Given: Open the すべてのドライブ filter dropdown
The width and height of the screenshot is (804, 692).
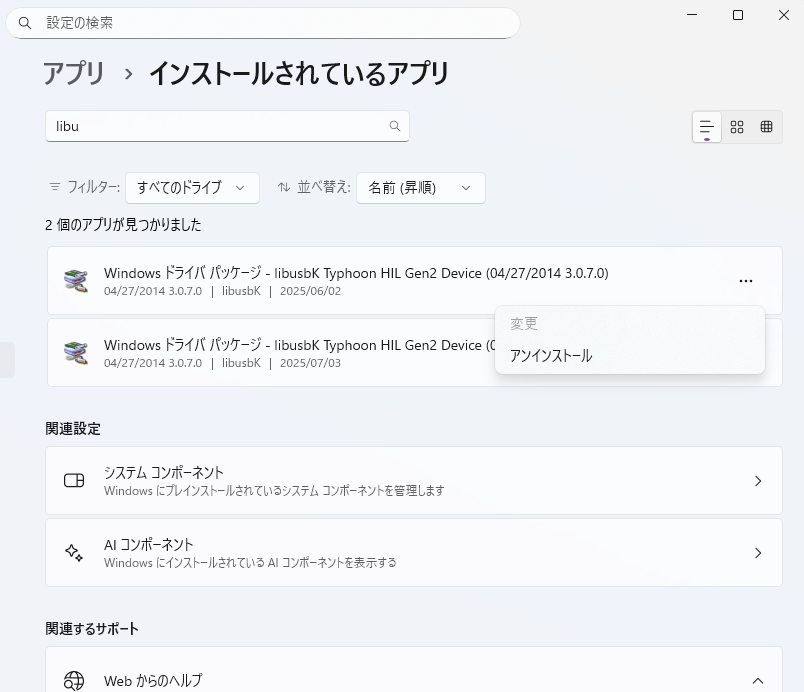Looking at the screenshot, I should click(192, 187).
